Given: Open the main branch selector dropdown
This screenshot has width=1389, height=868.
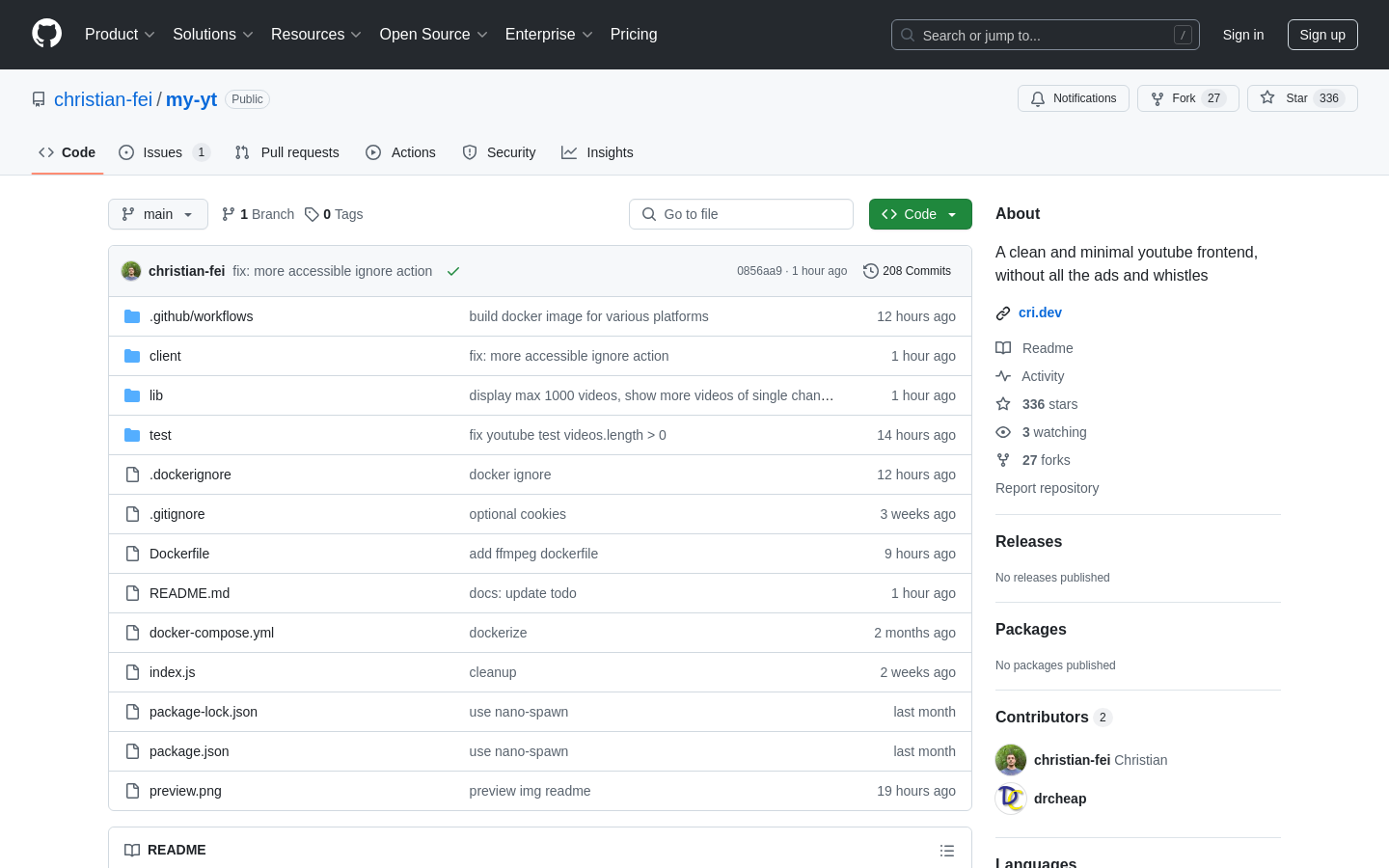Looking at the screenshot, I should (x=158, y=214).
